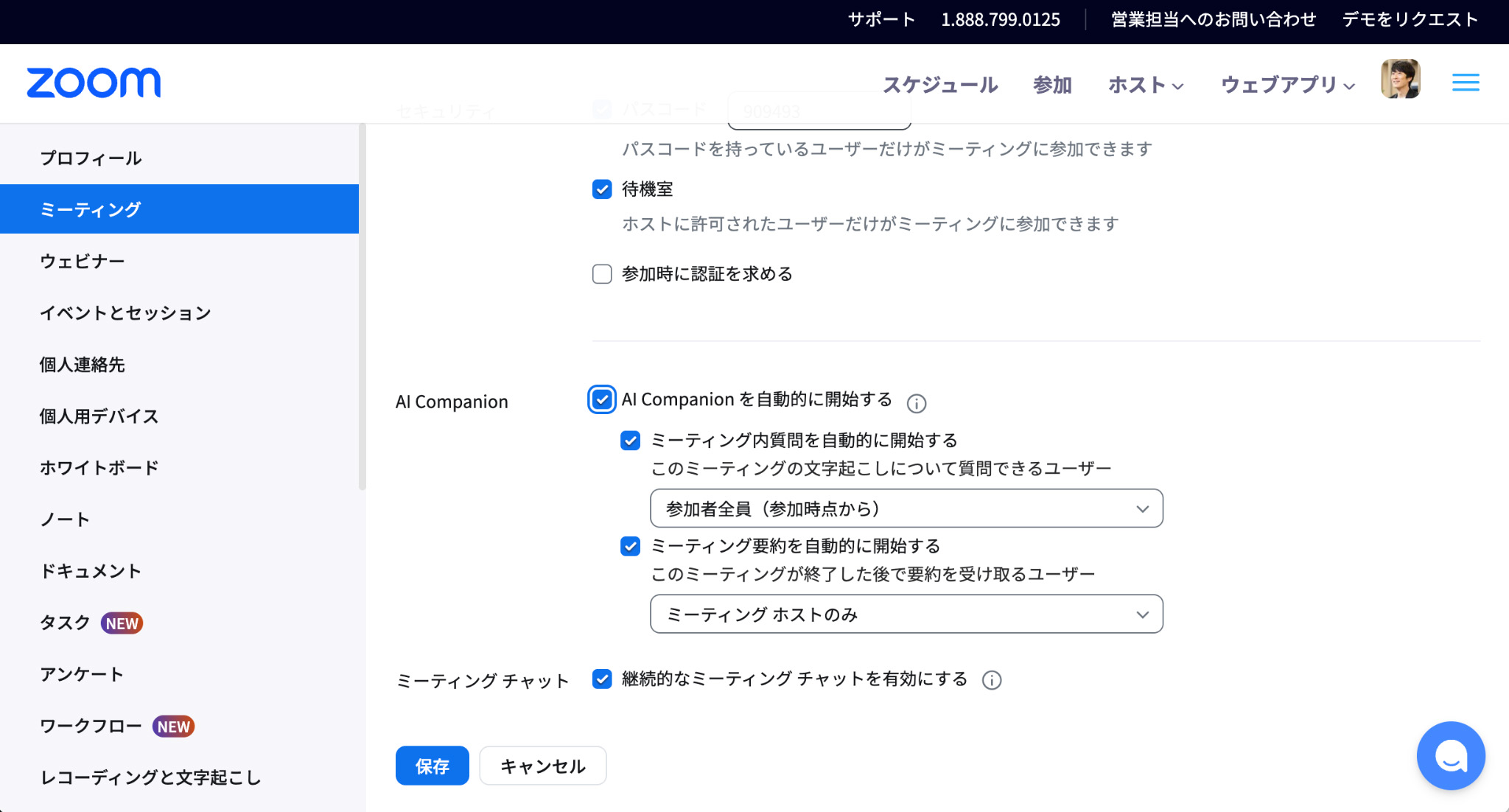Toggle ミーティング内質問を自動的に開始する checkbox

[x=630, y=441]
